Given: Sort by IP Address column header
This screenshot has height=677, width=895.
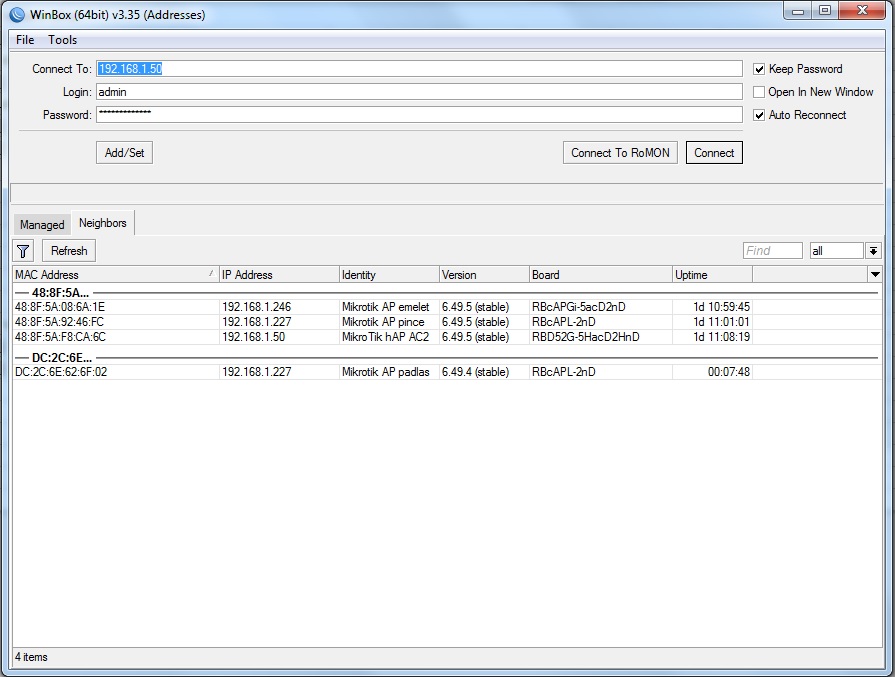Looking at the screenshot, I should pyautogui.click(x=279, y=275).
